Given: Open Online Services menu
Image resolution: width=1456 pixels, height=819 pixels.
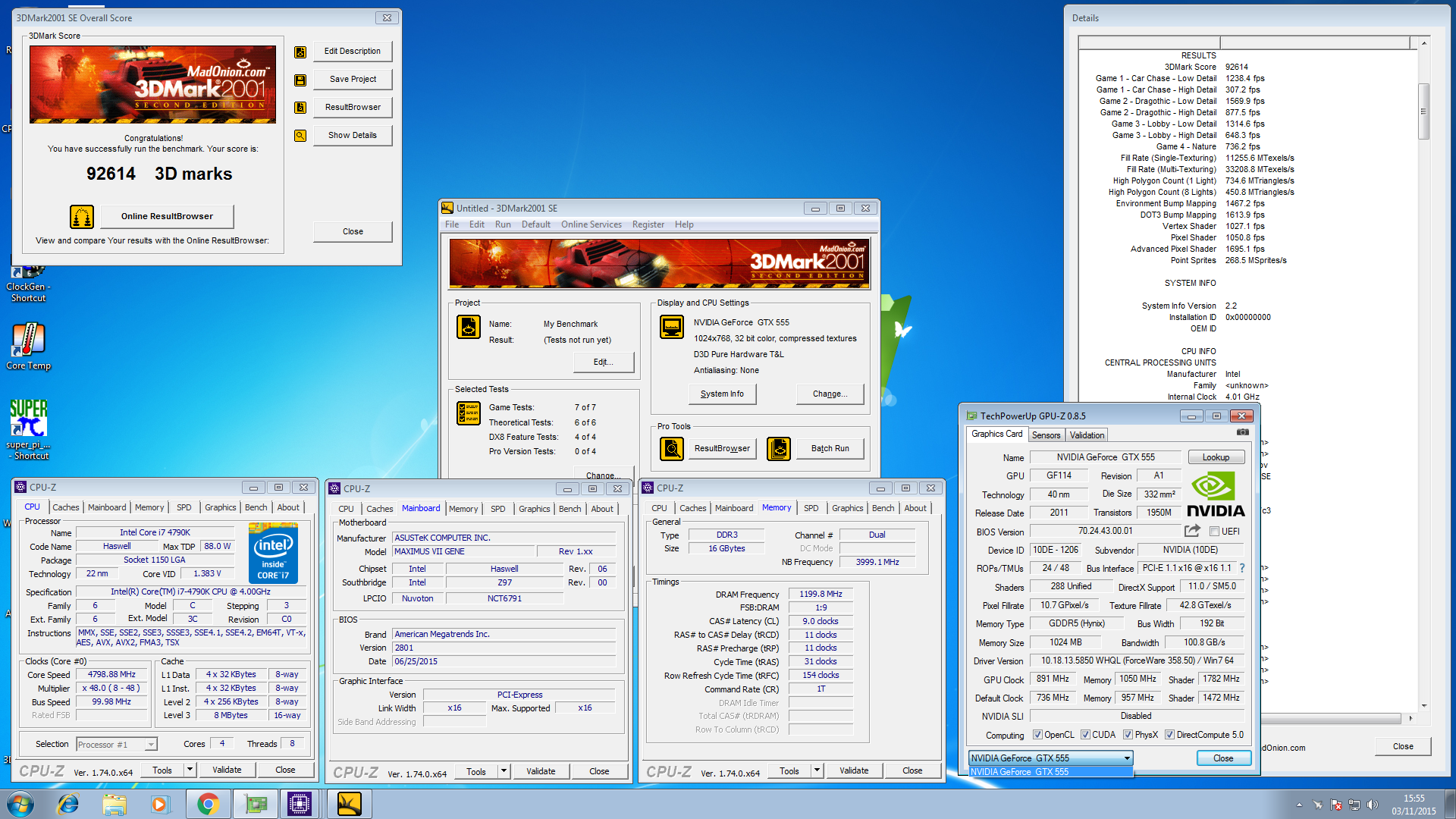Looking at the screenshot, I should [x=591, y=224].
